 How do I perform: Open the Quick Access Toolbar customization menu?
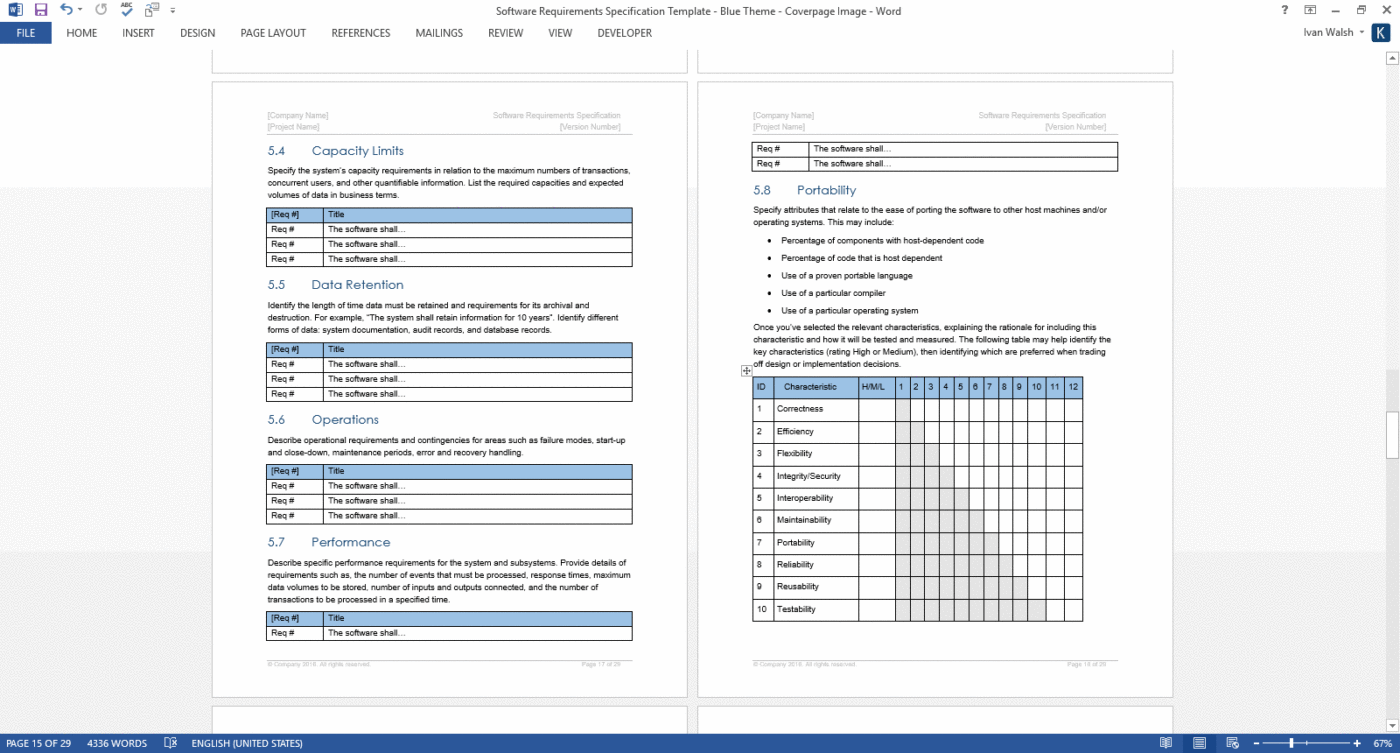[x=172, y=9]
